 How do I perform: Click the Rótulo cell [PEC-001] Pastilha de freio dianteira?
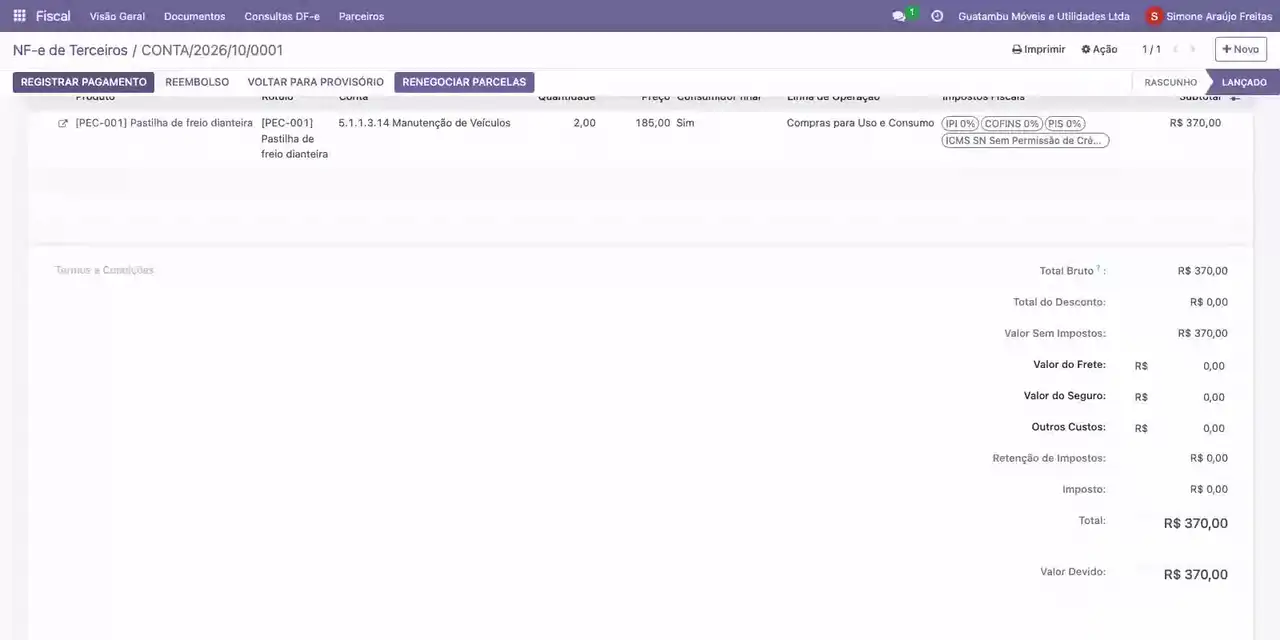point(294,139)
